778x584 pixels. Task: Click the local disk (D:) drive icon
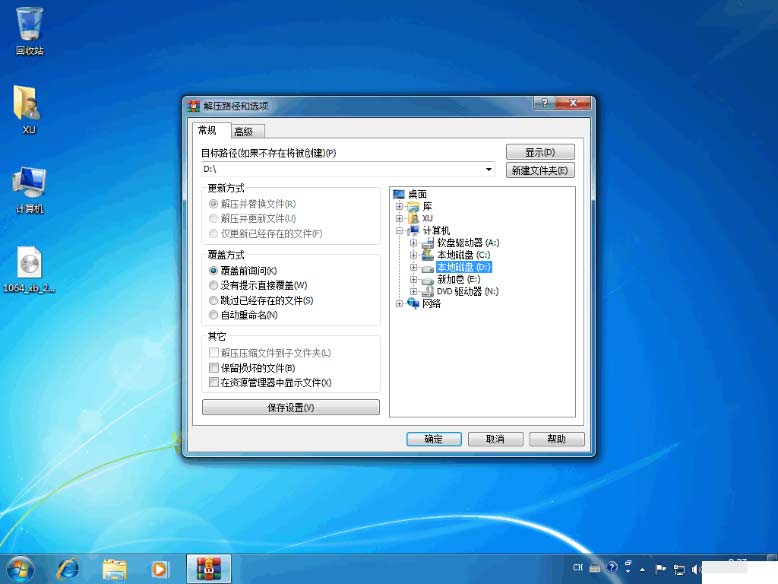pos(428,267)
